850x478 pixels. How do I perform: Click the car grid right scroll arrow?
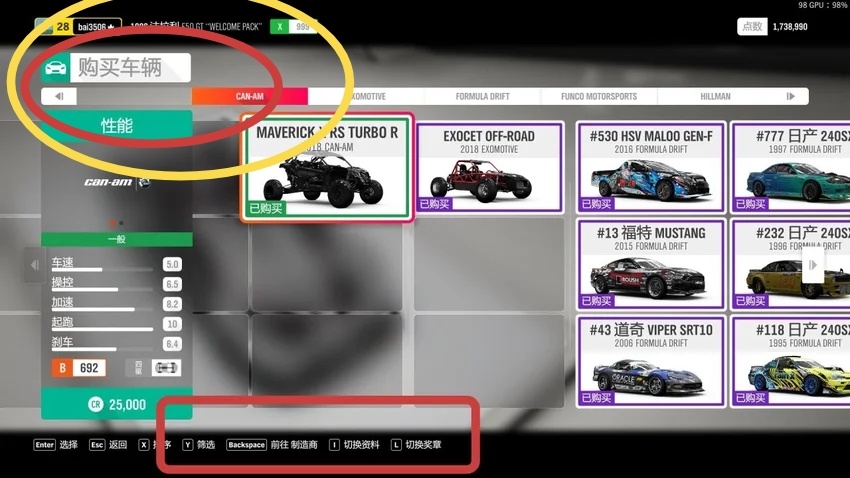pyautogui.click(x=813, y=264)
